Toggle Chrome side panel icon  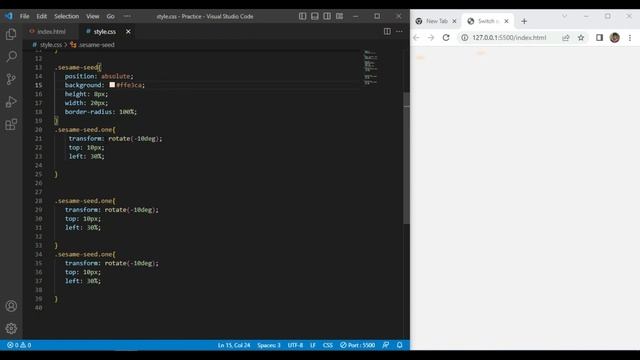(x=599, y=38)
